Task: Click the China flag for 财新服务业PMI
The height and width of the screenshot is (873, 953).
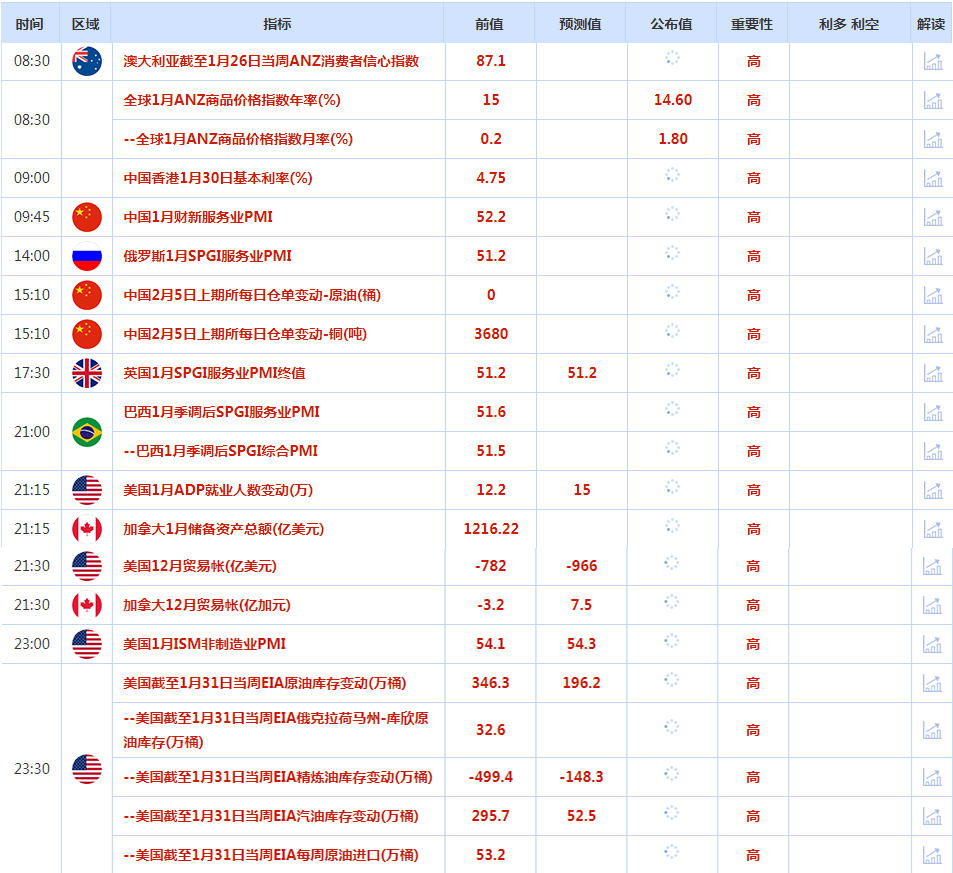Action: coord(87,217)
